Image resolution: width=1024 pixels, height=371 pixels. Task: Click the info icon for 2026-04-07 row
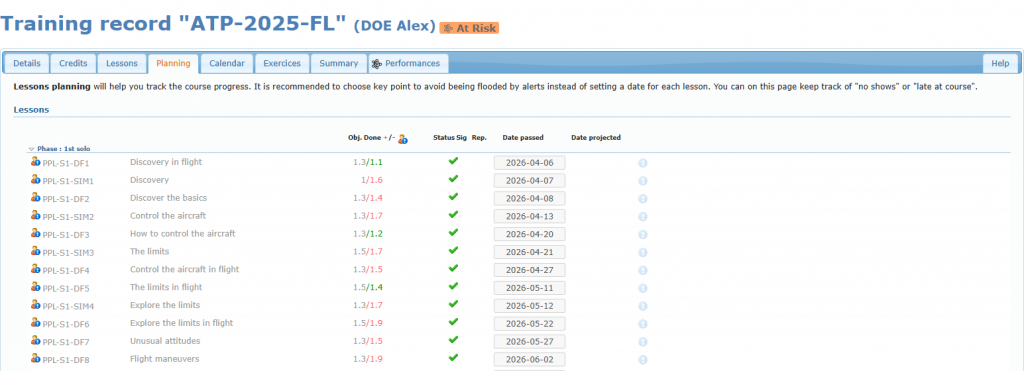643,180
